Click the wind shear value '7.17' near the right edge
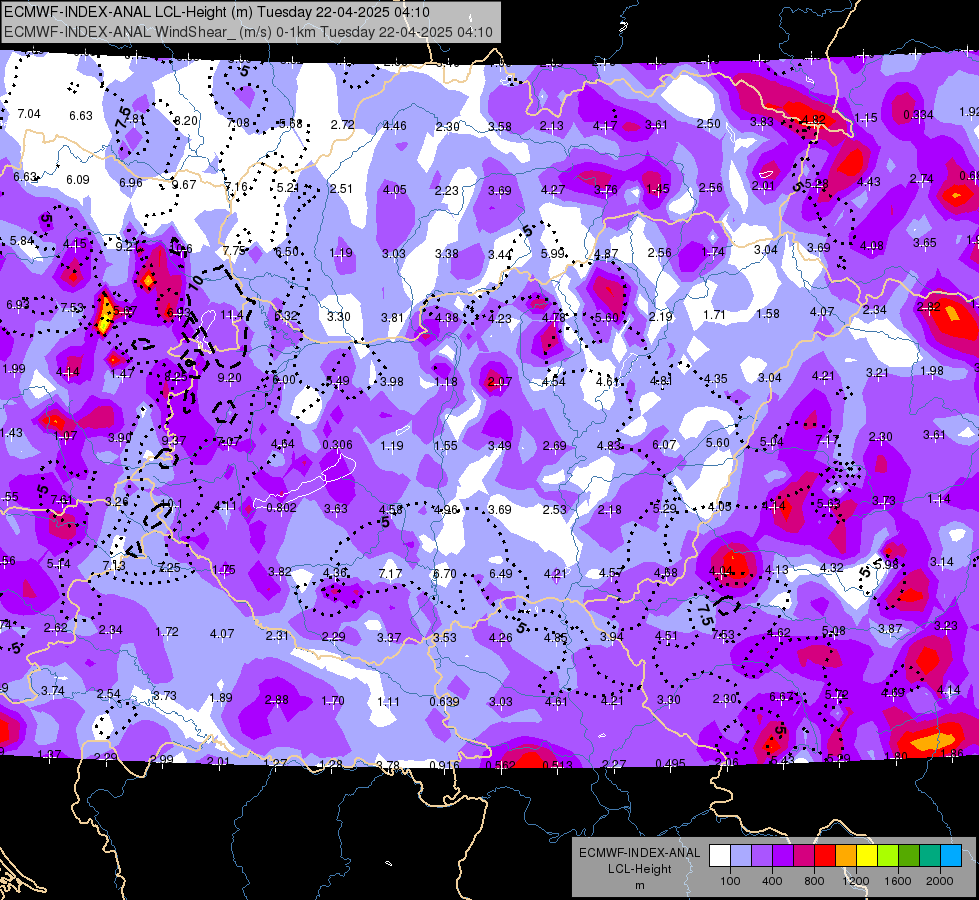Viewport: 979px width, 900px height. [828, 440]
